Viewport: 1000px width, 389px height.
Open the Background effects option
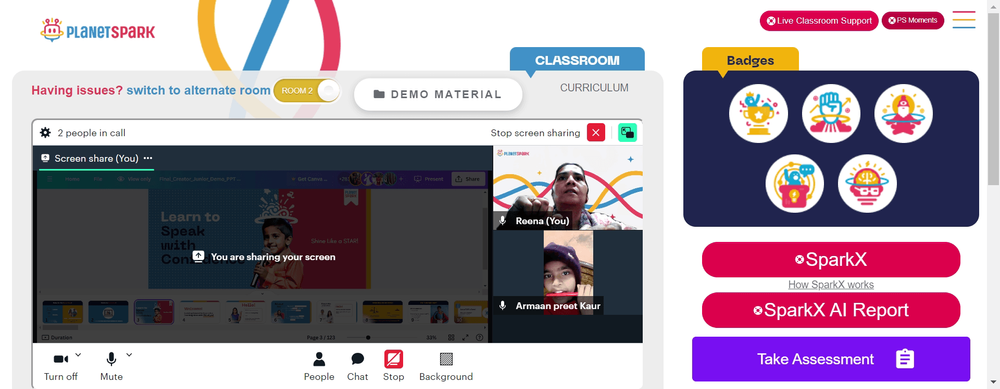click(446, 367)
